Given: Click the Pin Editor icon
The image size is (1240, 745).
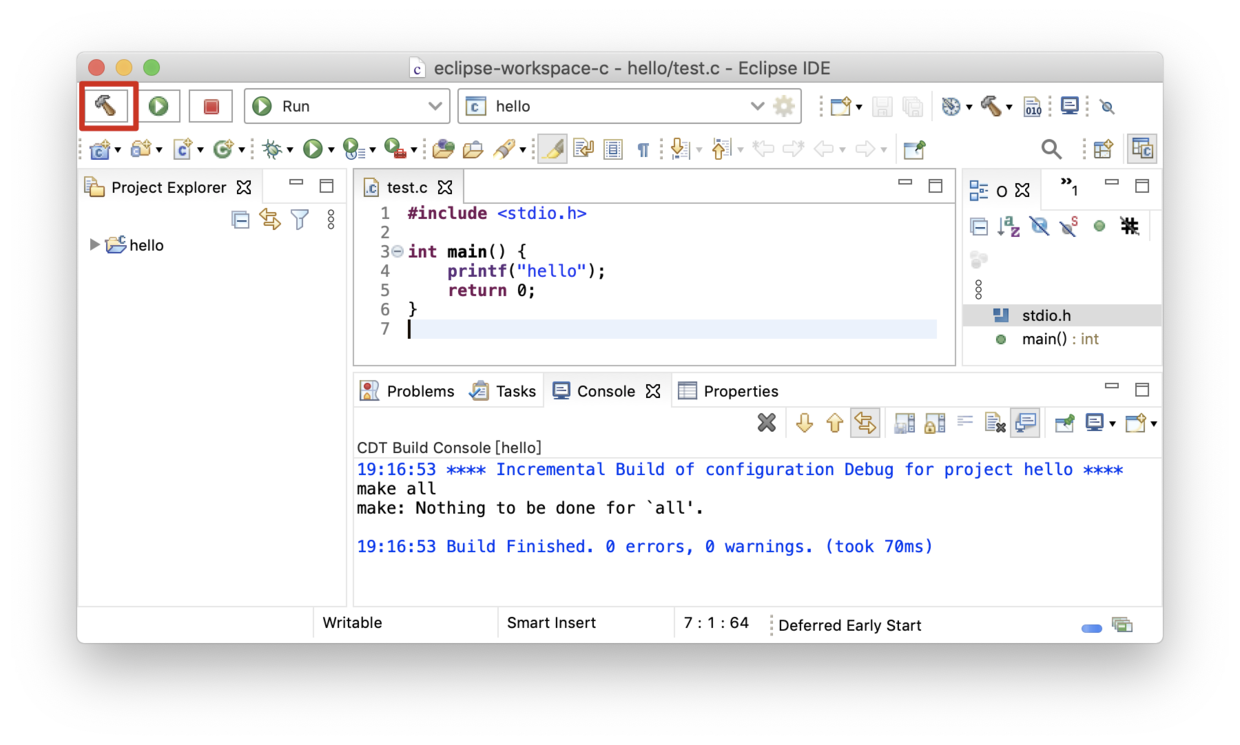Looking at the screenshot, I should pyautogui.click(x=914, y=149).
